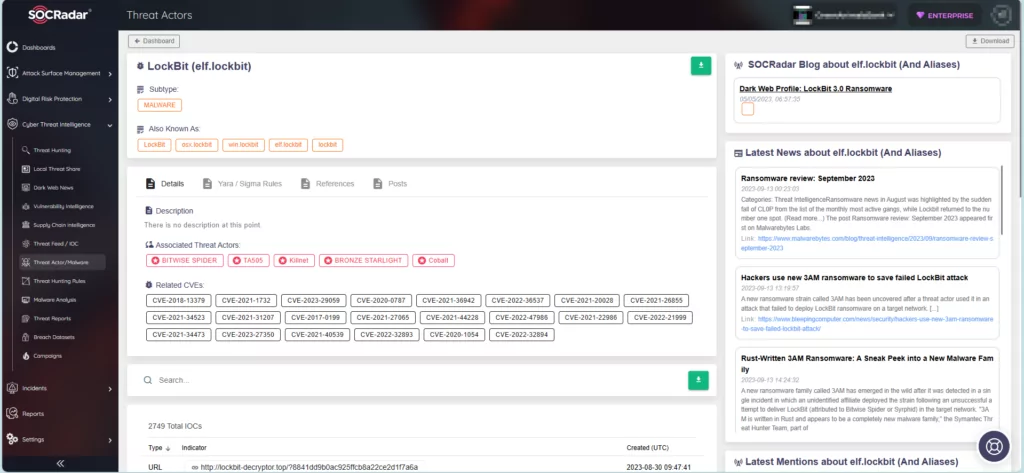Select Threat Feed / IOC item
This screenshot has height=473, width=1024.
click(55, 244)
